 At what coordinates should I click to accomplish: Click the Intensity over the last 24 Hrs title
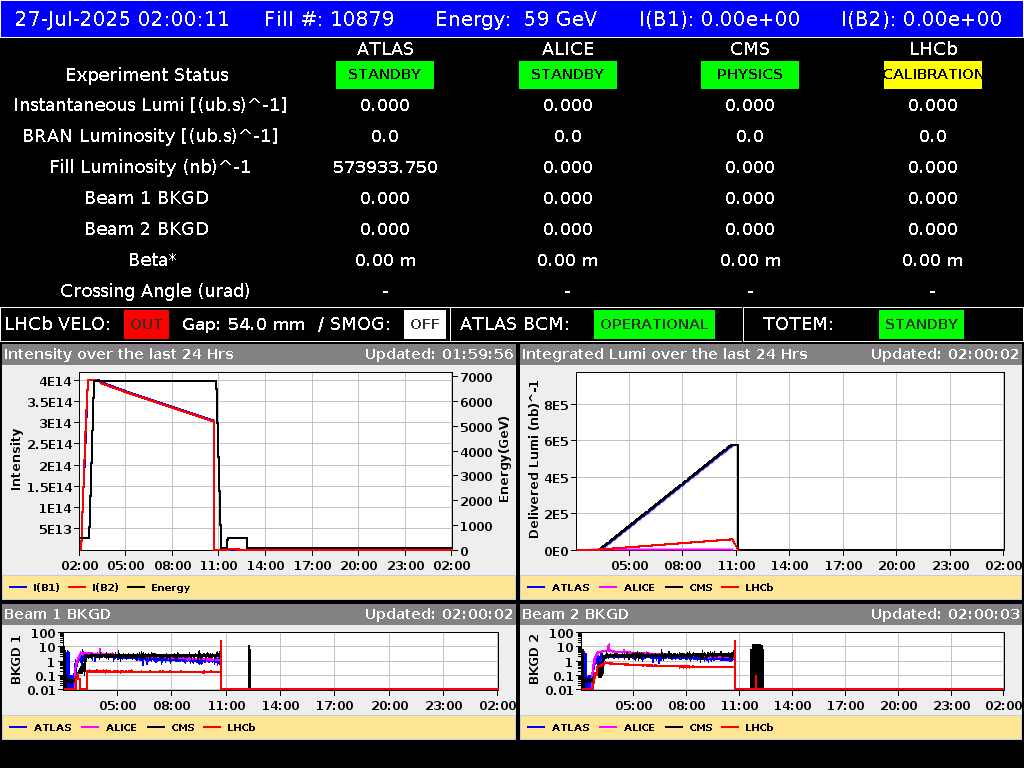[118, 354]
